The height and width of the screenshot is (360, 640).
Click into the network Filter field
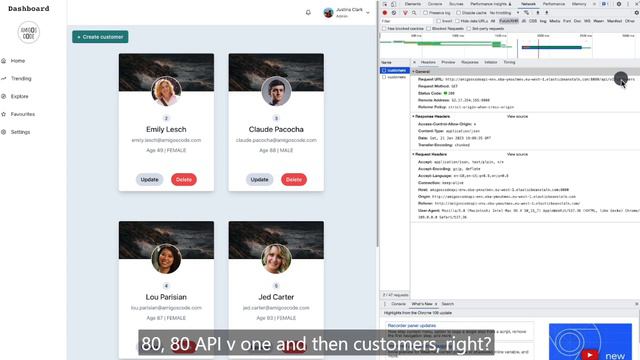pyautogui.click(x=407, y=21)
